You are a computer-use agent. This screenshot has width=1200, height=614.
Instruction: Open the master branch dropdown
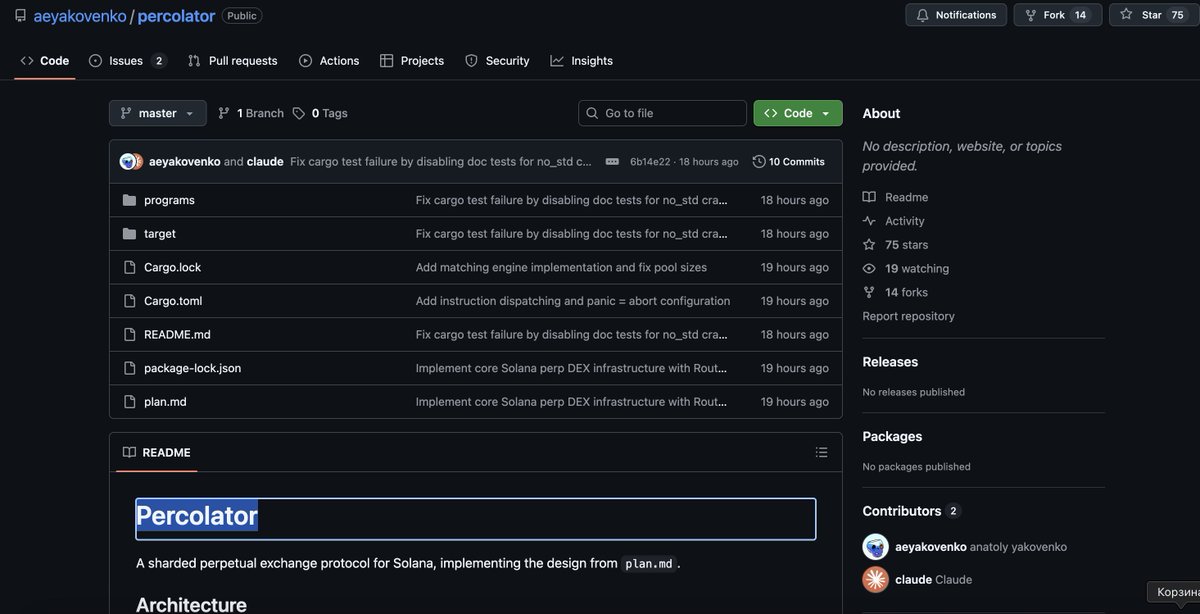[158, 113]
